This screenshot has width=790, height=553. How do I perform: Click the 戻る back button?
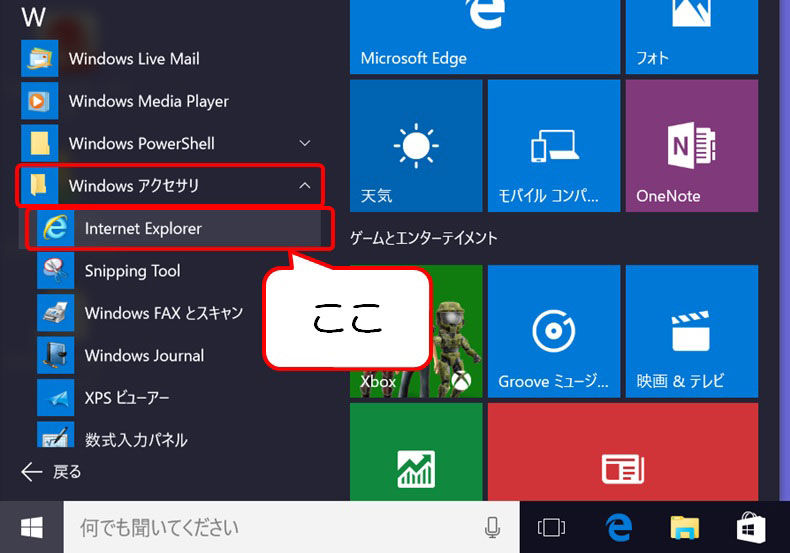pos(51,472)
